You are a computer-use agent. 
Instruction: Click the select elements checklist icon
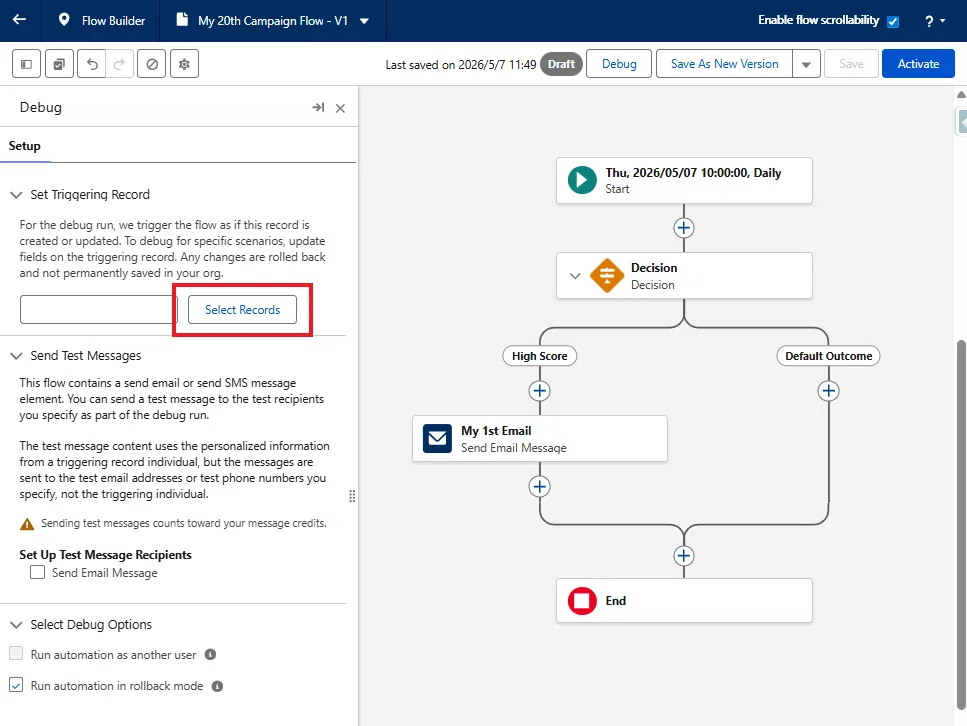(x=59, y=64)
